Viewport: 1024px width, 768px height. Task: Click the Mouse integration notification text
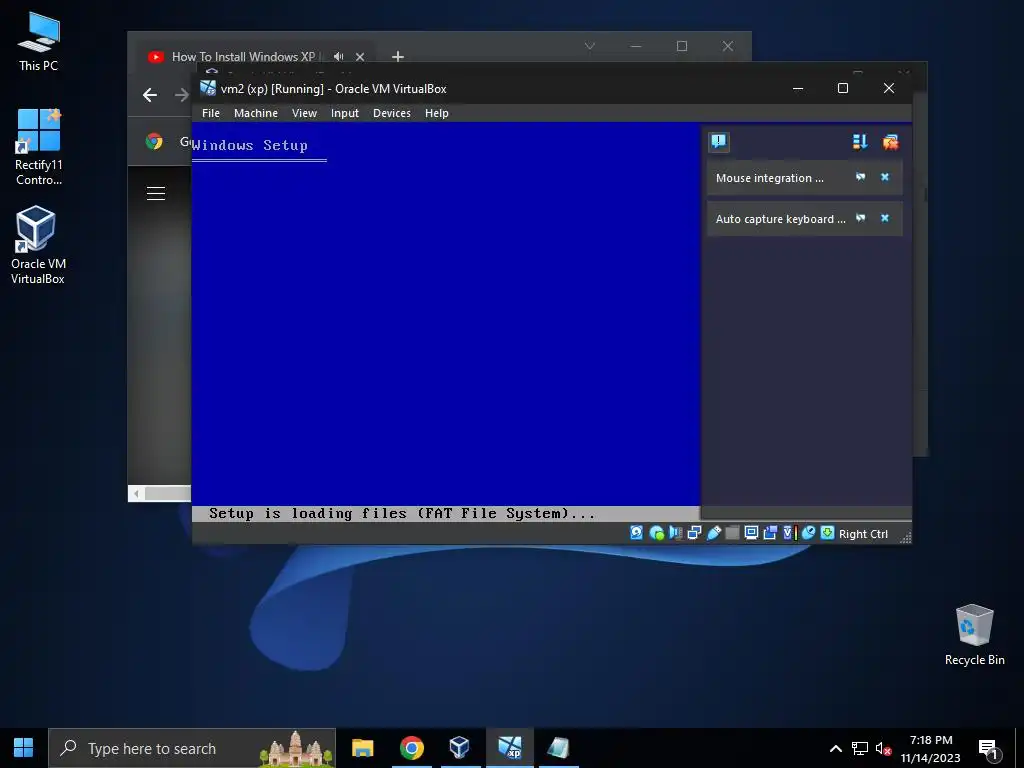[x=769, y=178]
